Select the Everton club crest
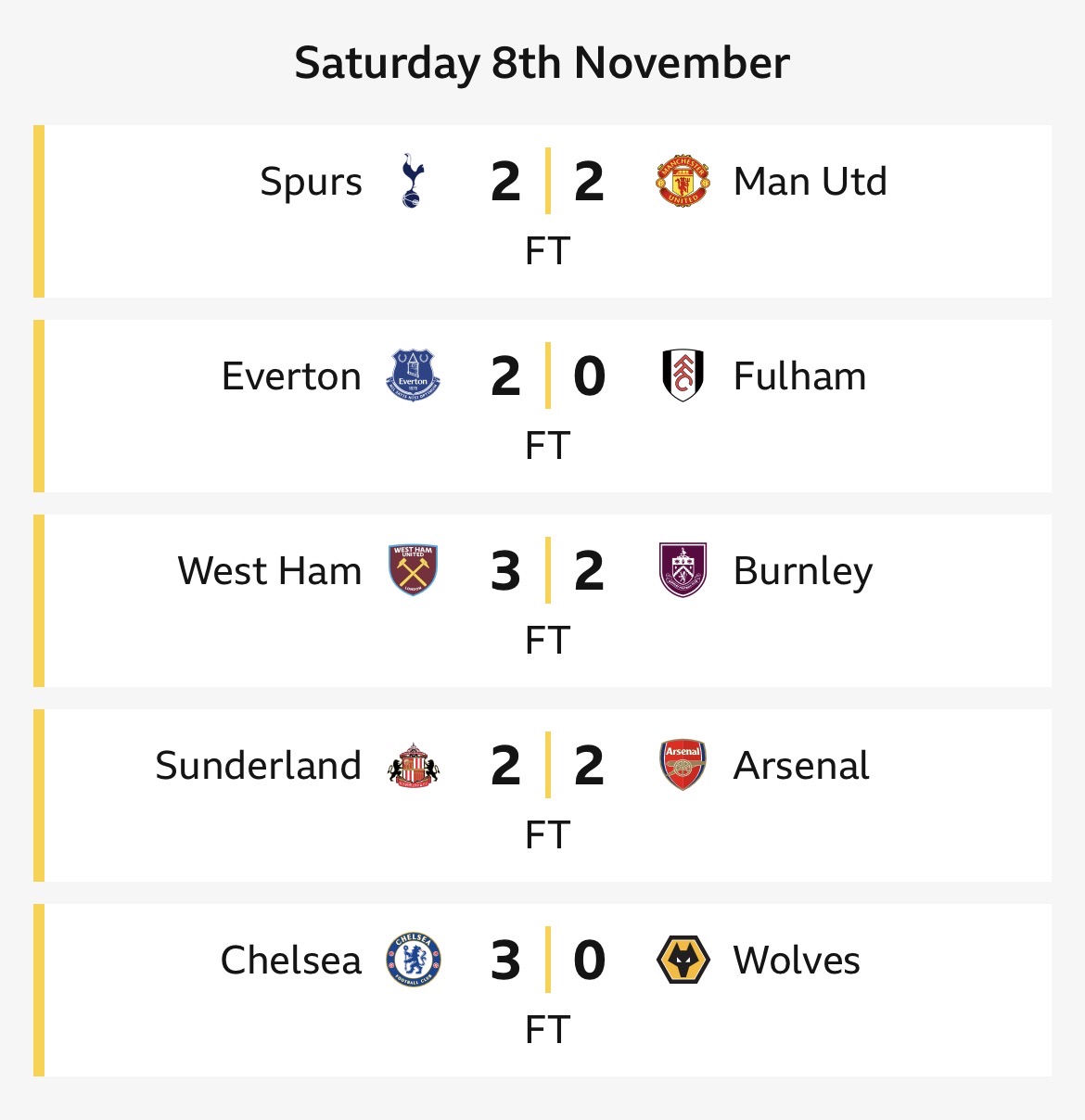Screen dimensions: 1085x1120 click(x=413, y=375)
